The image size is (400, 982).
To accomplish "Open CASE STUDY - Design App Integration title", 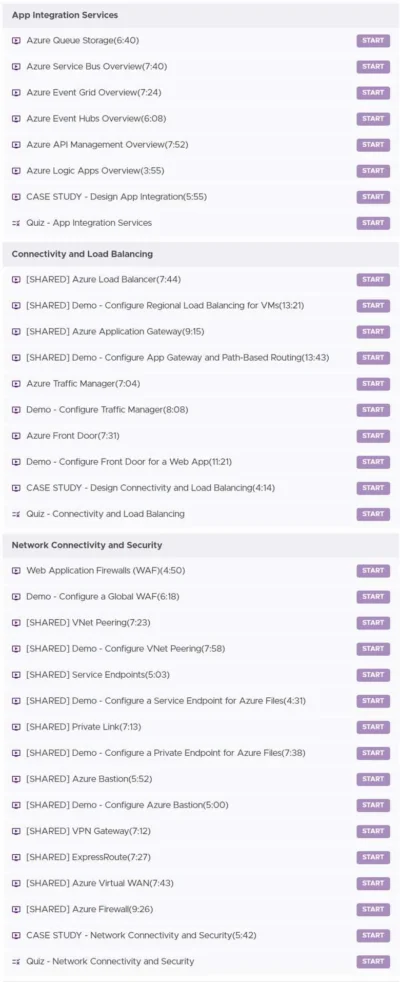I will (116, 197).
